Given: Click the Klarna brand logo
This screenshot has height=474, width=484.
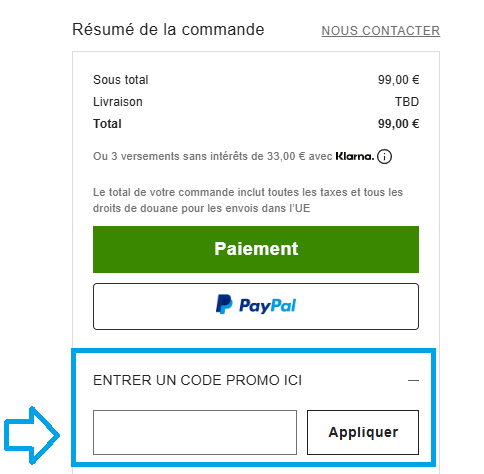Looking at the screenshot, I should (x=355, y=156).
